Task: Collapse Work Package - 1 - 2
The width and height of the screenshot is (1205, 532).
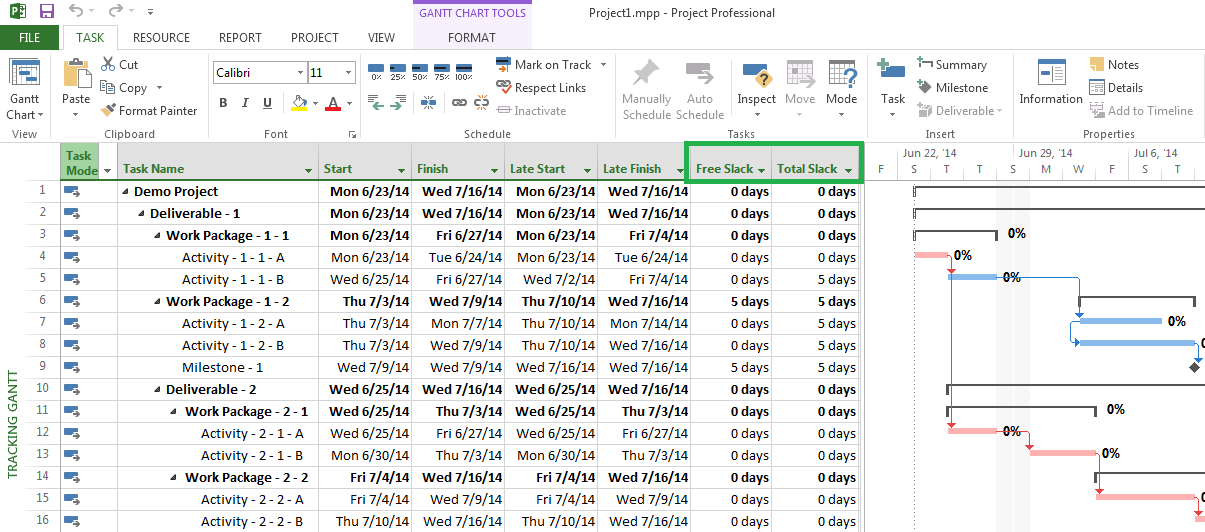Action: 158,302
